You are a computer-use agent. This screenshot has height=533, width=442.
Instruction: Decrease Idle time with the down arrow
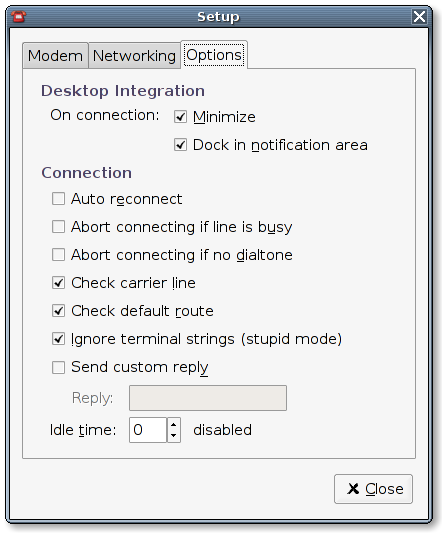tap(174, 436)
